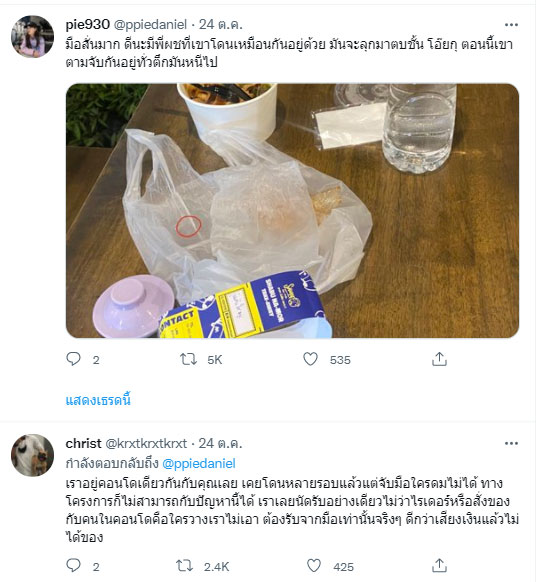
Task: Click the 24 ต.ค. timestamp on pie930's tweet
Action: tap(220, 24)
